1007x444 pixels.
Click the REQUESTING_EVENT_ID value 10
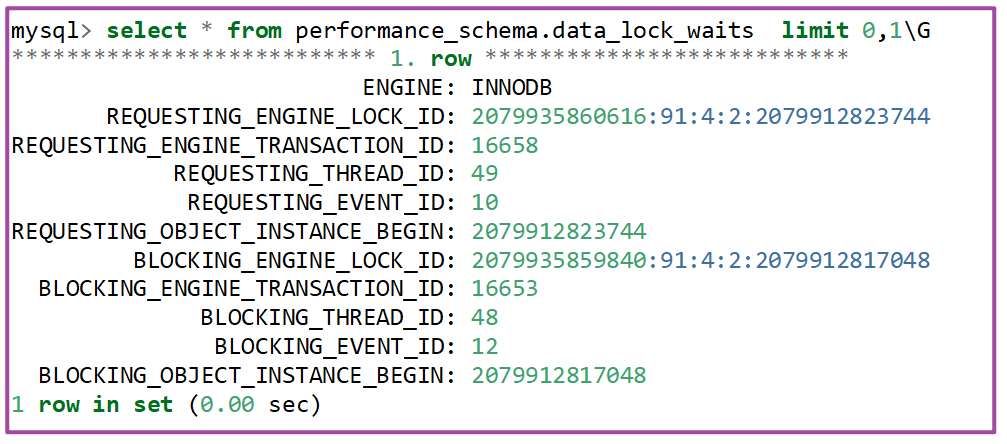[x=485, y=202]
